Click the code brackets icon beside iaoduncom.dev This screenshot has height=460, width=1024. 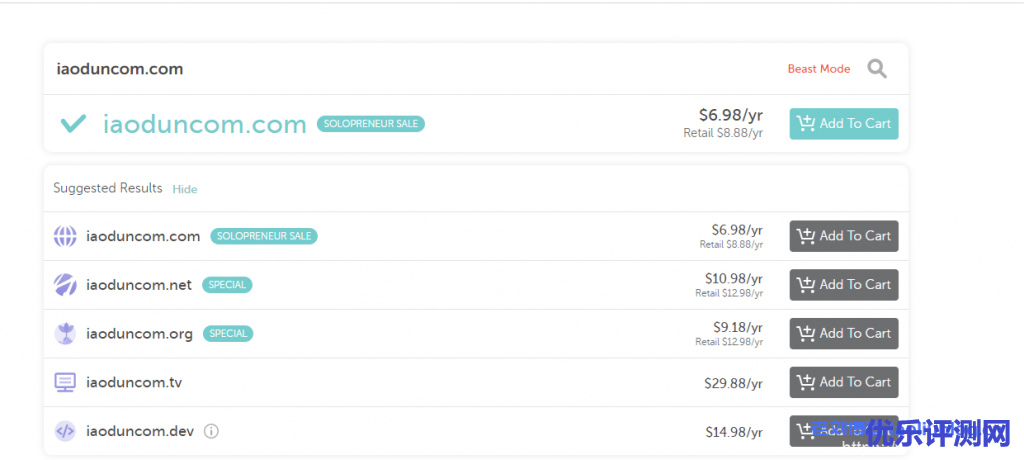point(65,432)
